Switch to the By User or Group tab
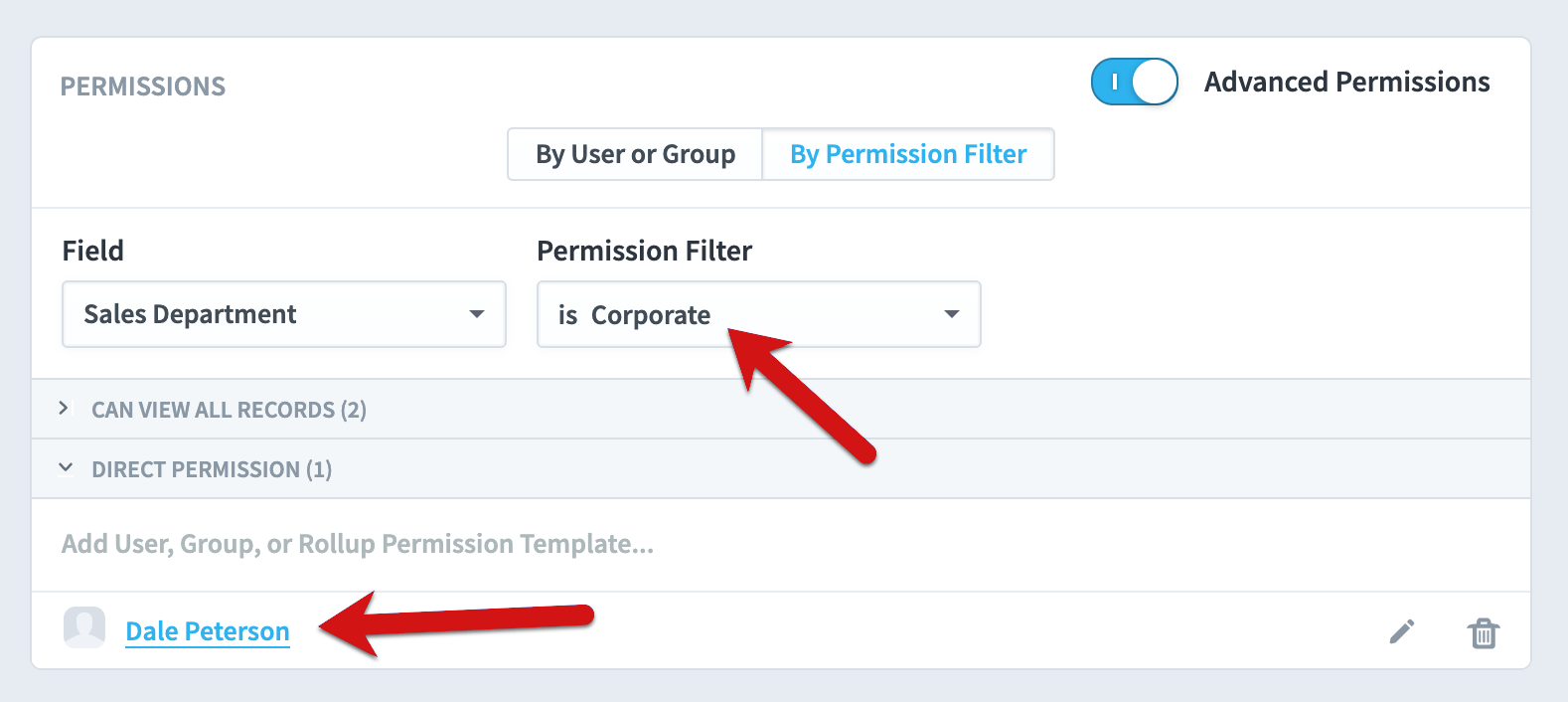The image size is (1568, 702). click(635, 154)
